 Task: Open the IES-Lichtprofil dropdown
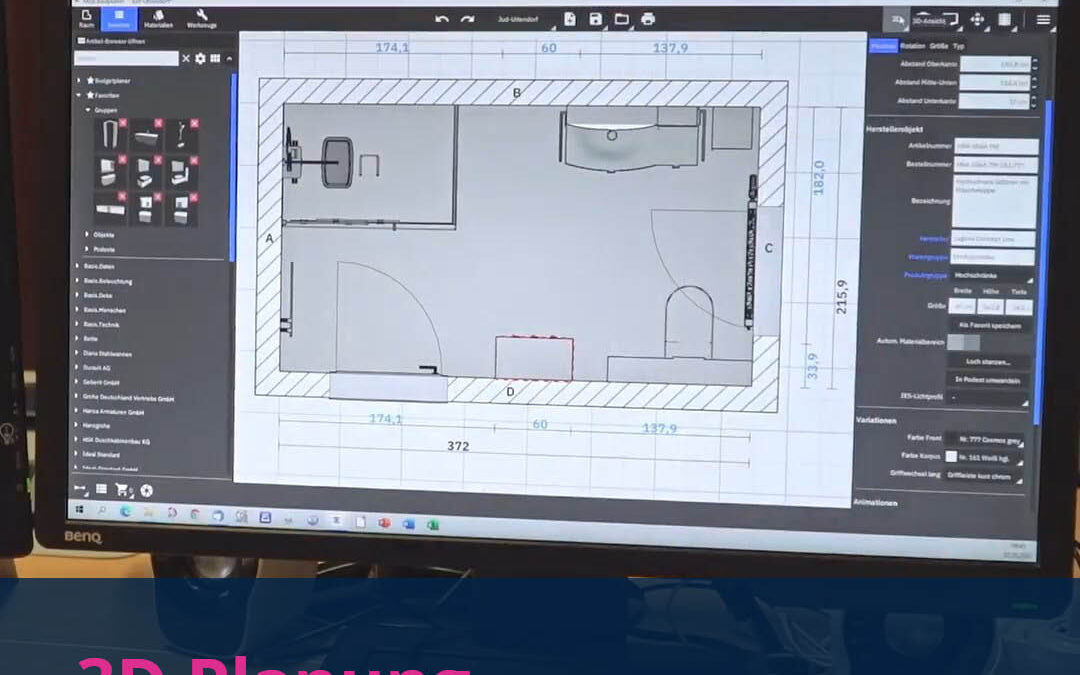(x=987, y=397)
